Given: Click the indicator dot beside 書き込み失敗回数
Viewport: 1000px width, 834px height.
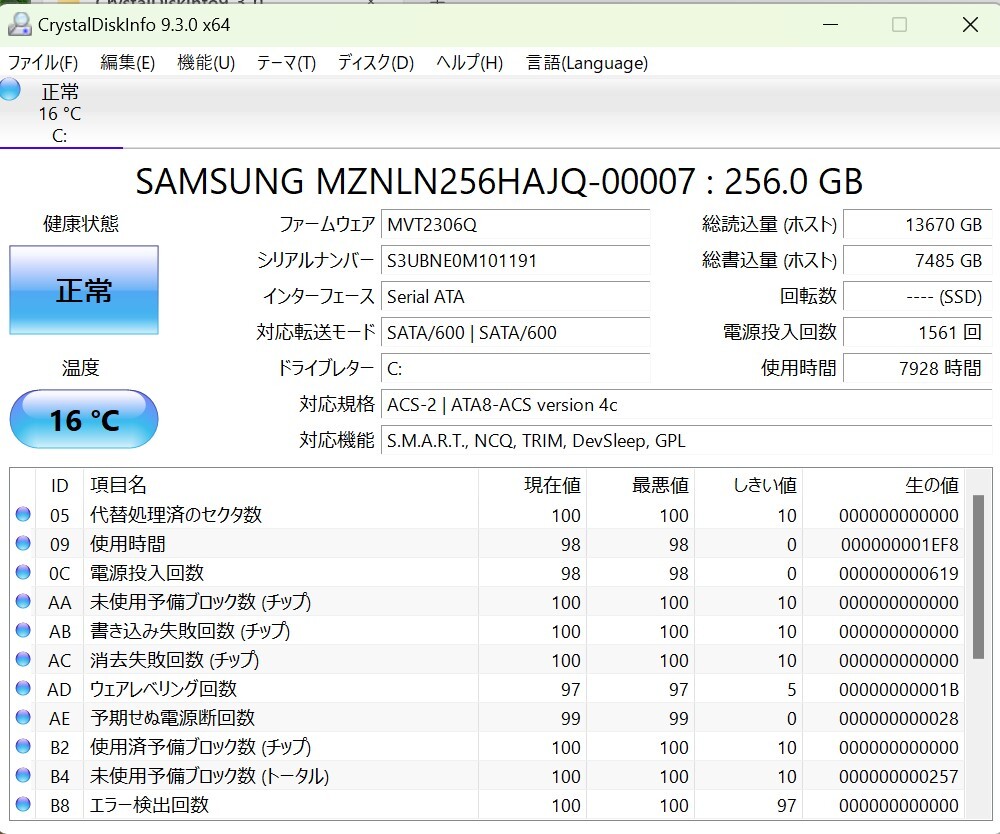Looking at the screenshot, I should tap(24, 631).
